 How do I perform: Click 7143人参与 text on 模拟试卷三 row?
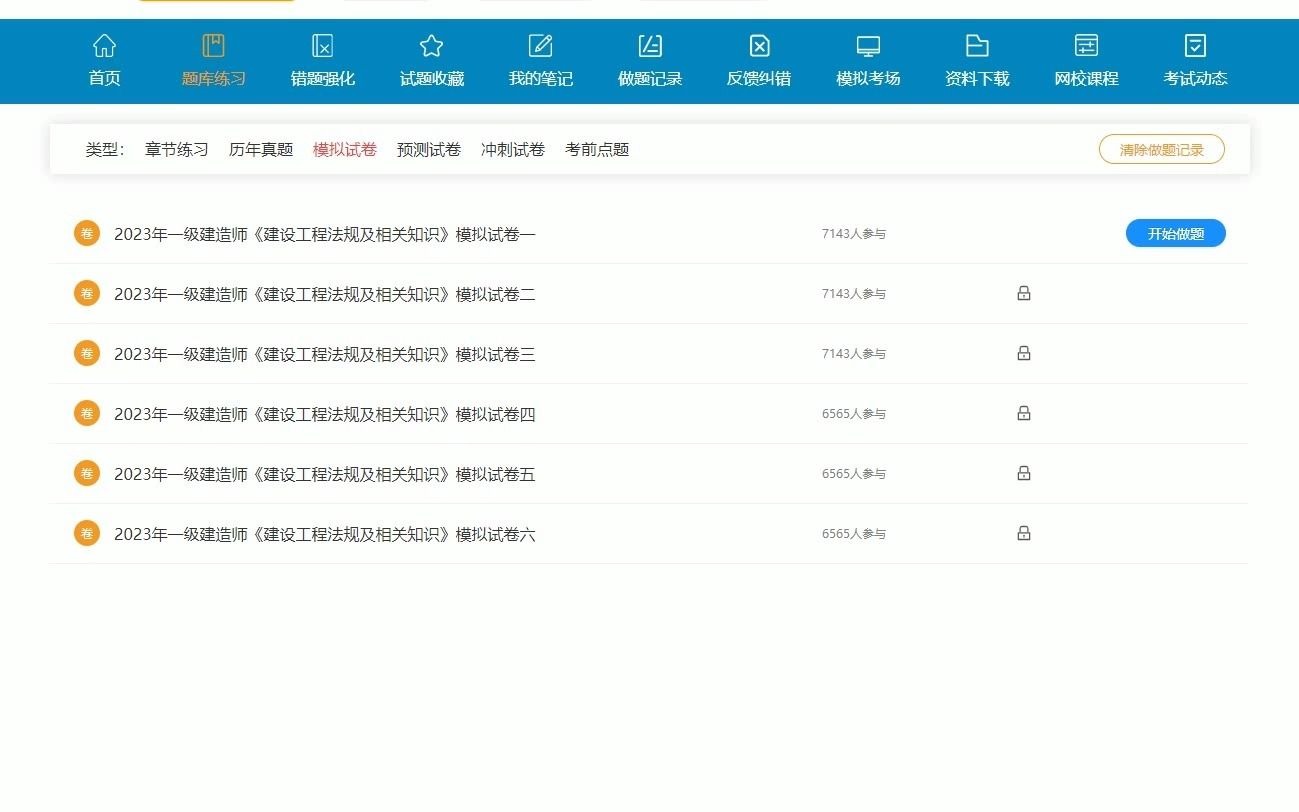854,354
